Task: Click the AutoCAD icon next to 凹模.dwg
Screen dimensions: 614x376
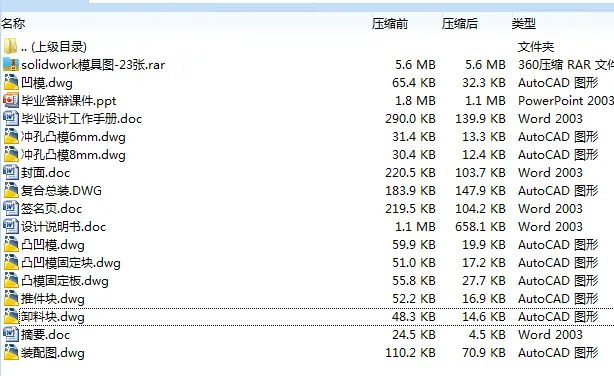Action: coord(11,82)
